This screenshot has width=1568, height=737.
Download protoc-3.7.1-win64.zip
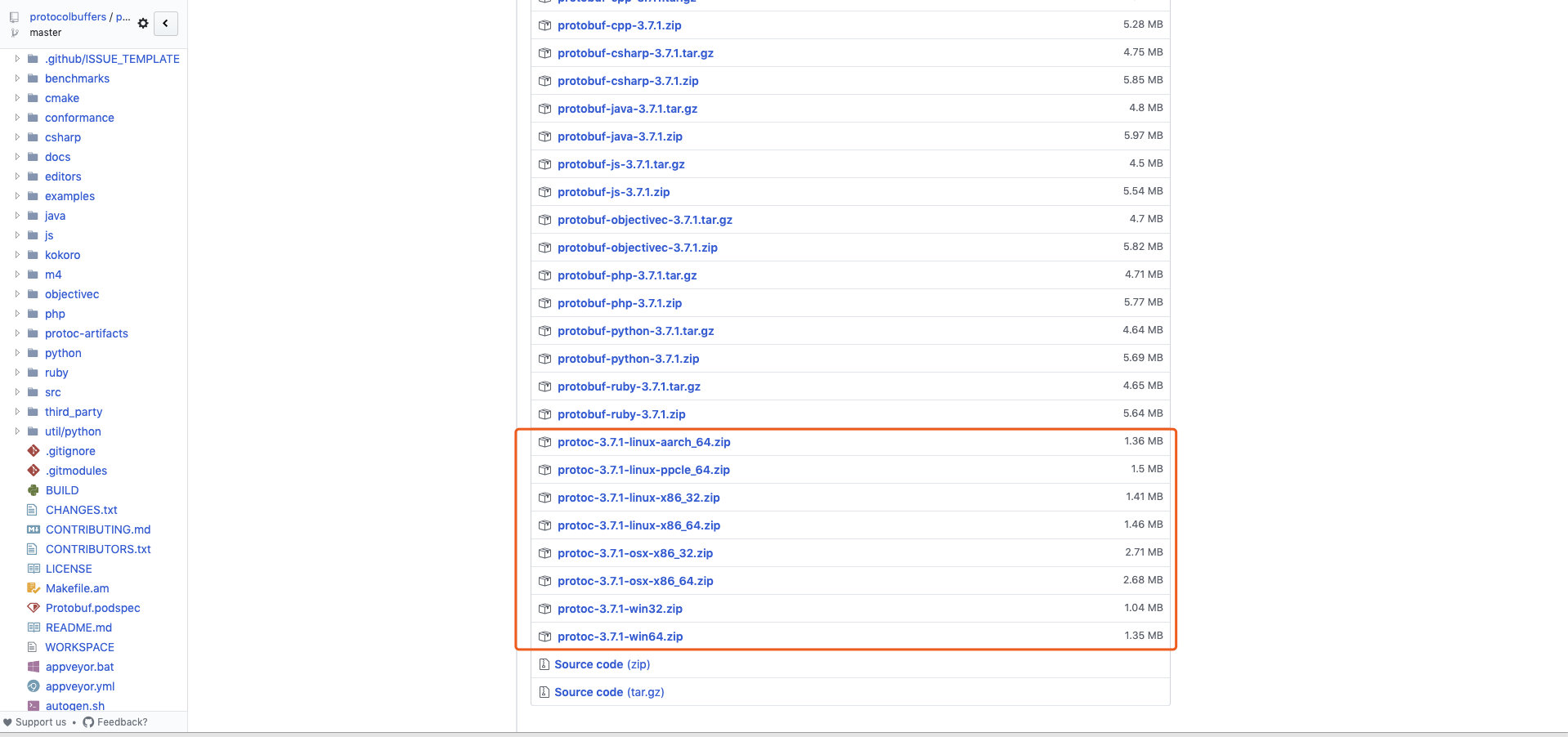pyautogui.click(x=620, y=636)
